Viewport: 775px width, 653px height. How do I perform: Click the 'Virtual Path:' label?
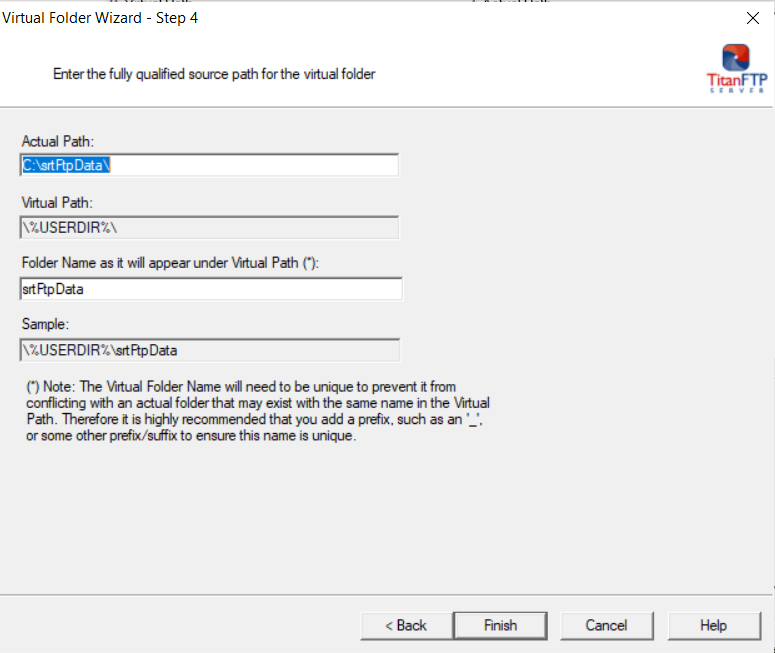[58, 203]
